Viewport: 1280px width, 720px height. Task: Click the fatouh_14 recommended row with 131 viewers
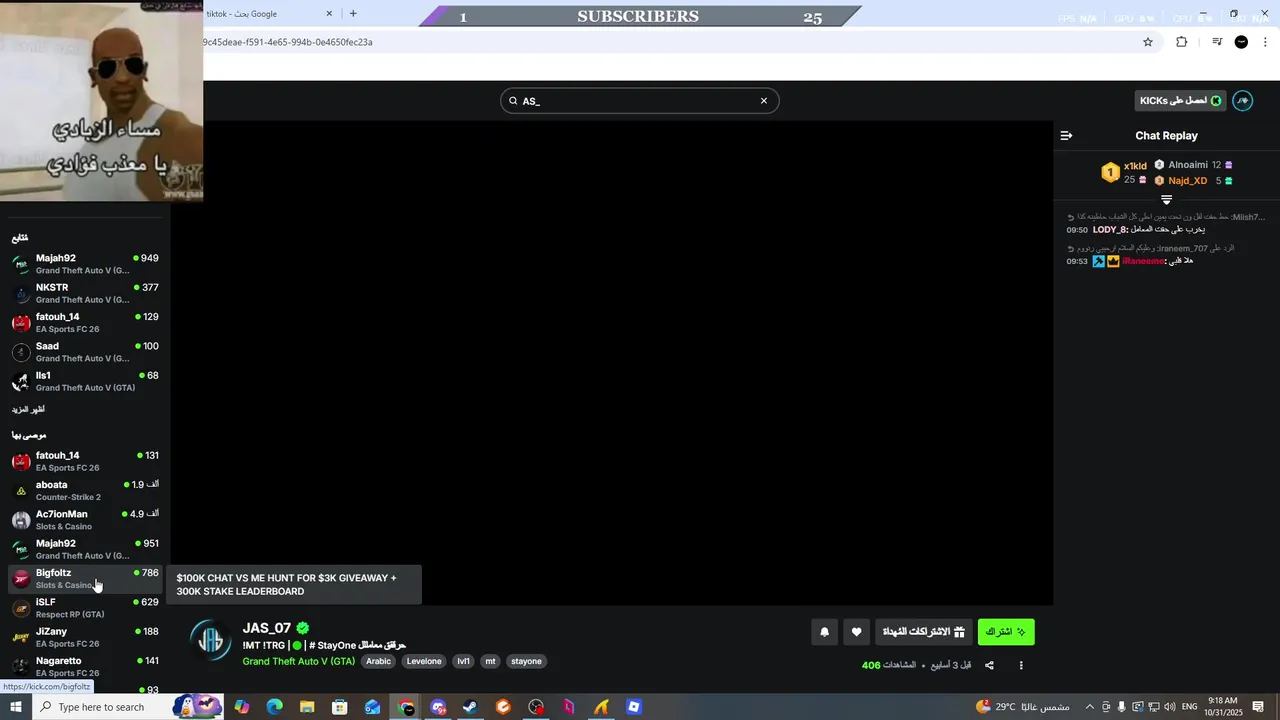tap(85, 461)
